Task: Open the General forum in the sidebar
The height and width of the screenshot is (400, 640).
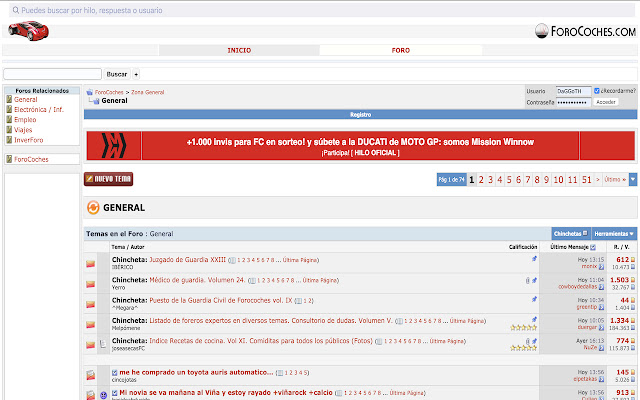Action: click(x=26, y=100)
